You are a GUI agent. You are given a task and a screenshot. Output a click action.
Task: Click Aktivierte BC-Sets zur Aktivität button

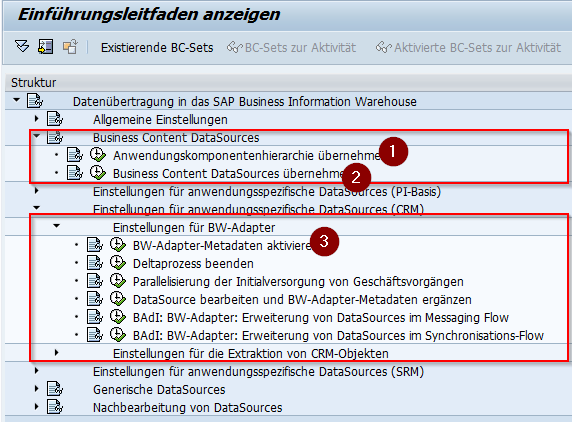(468, 48)
